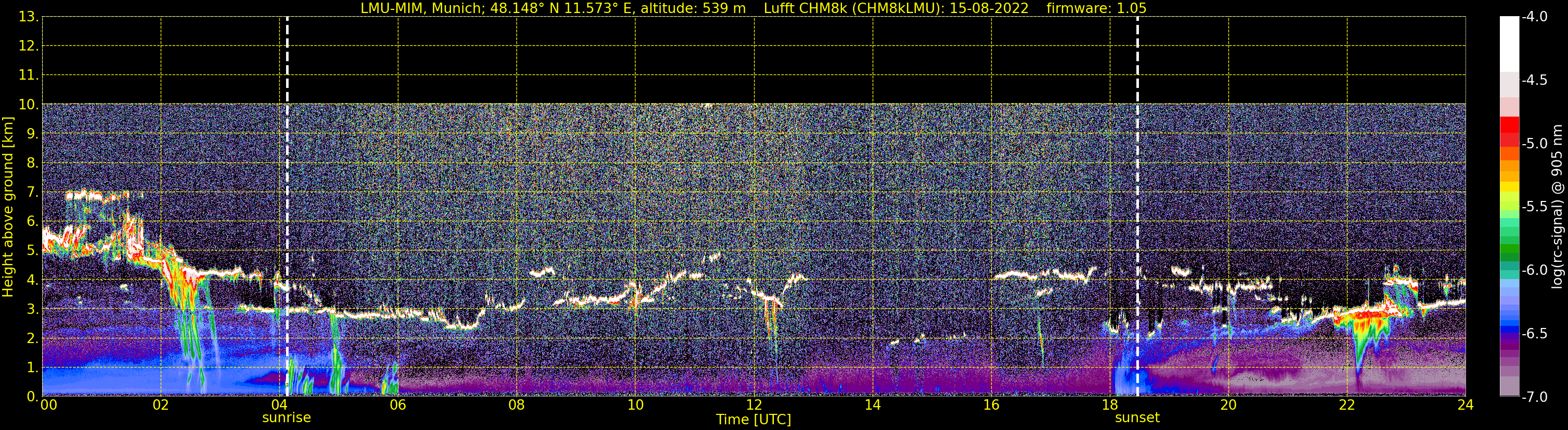Click the time axis tick label 12

pos(754,405)
